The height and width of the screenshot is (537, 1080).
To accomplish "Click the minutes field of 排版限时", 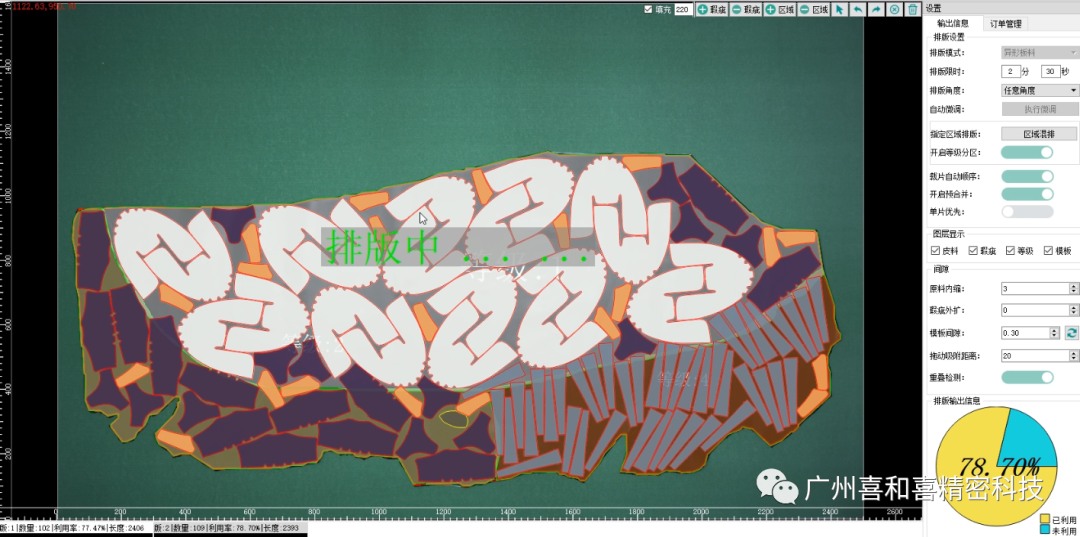I will [1011, 72].
